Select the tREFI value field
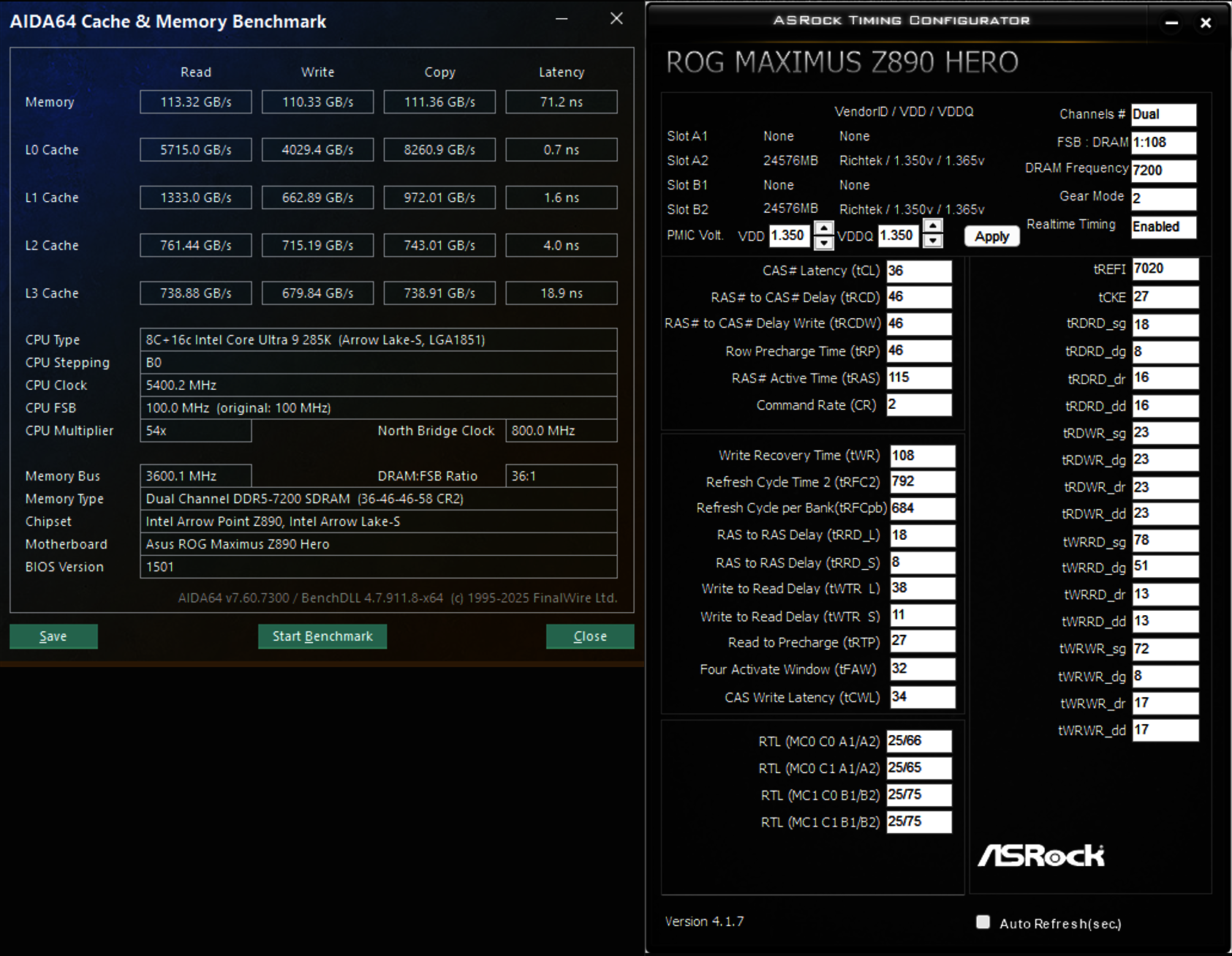The width and height of the screenshot is (1232, 956). tap(1165, 269)
